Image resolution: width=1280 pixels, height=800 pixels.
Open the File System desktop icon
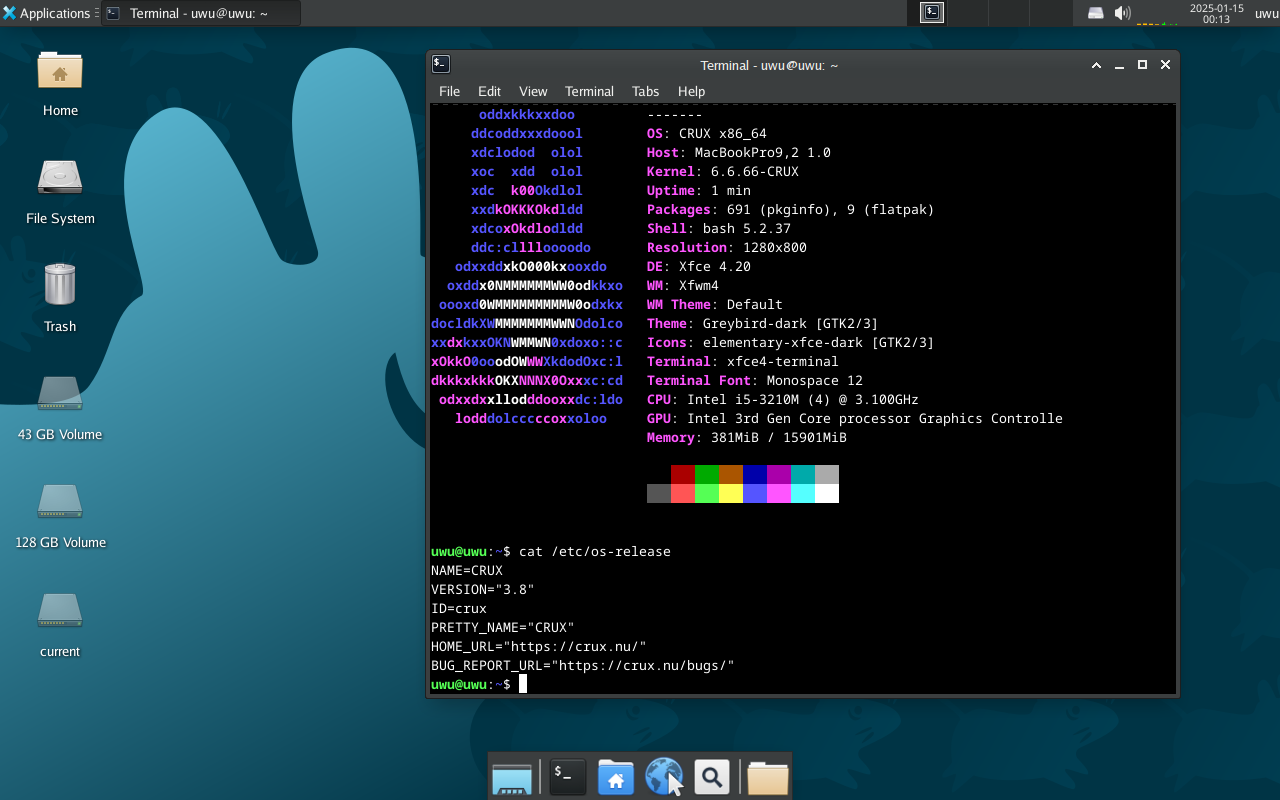pos(60,180)
